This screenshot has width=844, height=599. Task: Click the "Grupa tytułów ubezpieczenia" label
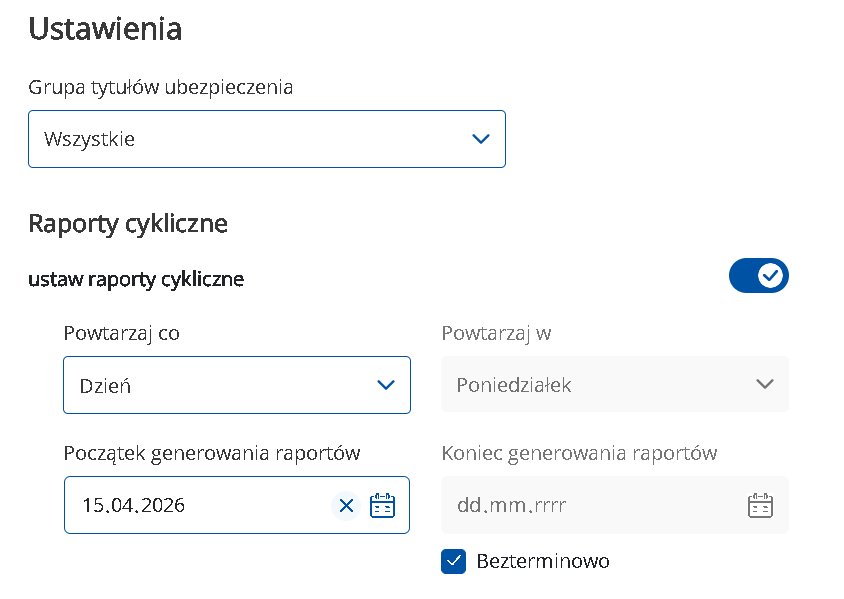[160, 87]
